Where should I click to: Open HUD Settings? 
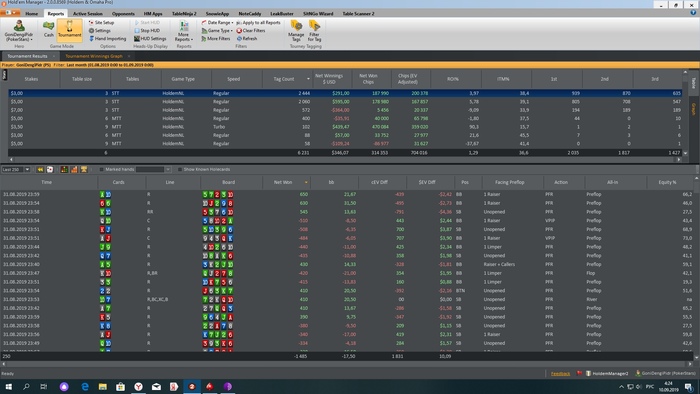[x=150, y=38]
